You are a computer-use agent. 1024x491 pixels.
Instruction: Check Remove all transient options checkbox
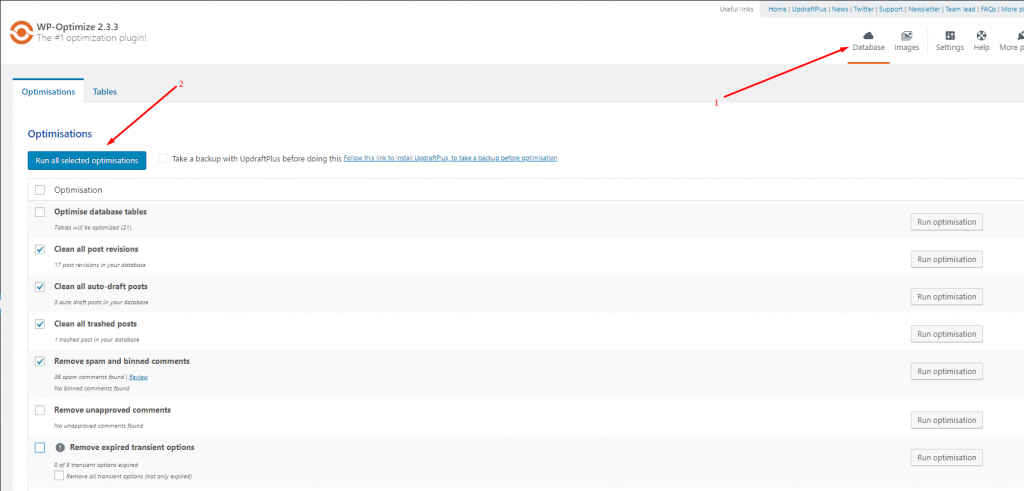pos(60,476)
